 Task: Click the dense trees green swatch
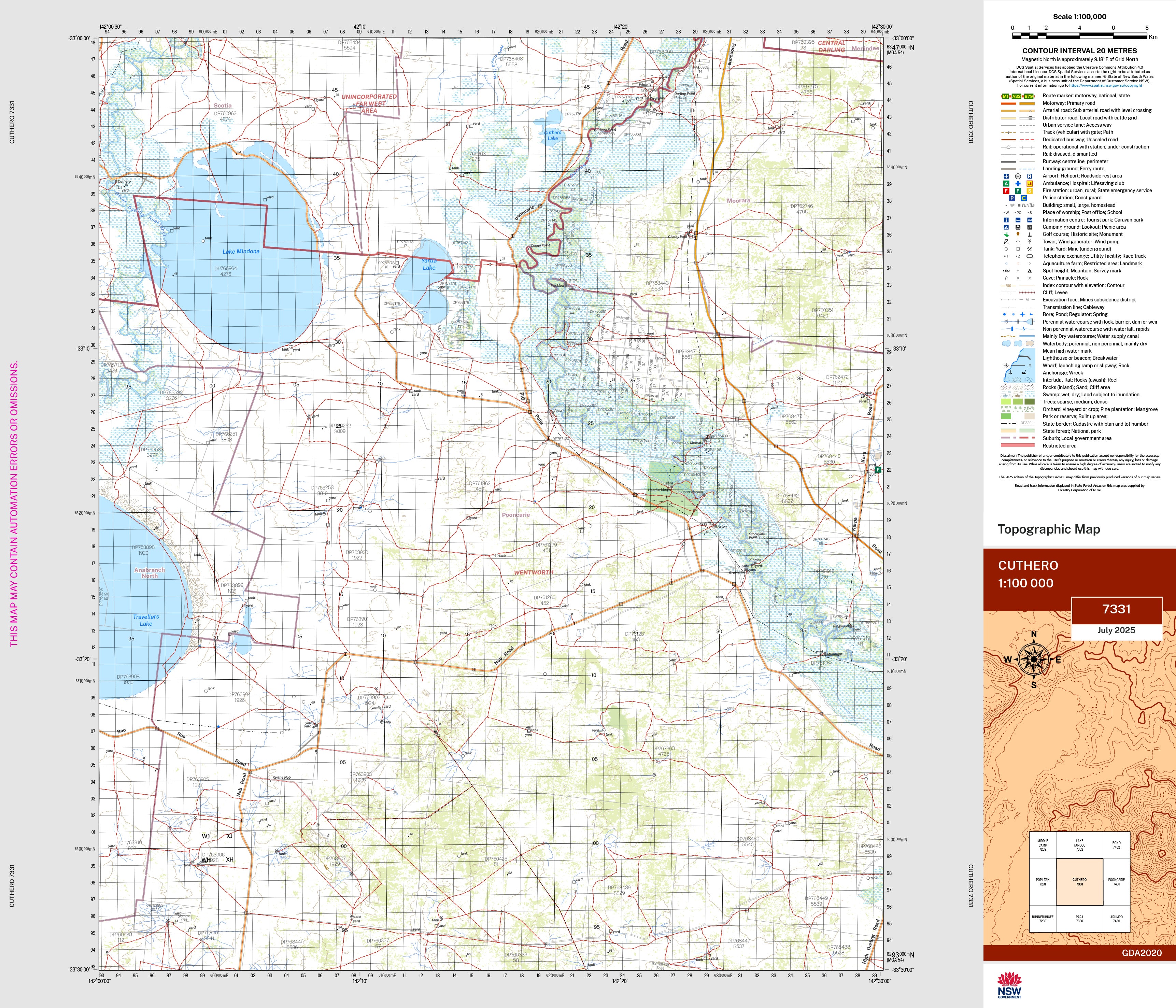pyautogui.click(x=1030, y=402)
